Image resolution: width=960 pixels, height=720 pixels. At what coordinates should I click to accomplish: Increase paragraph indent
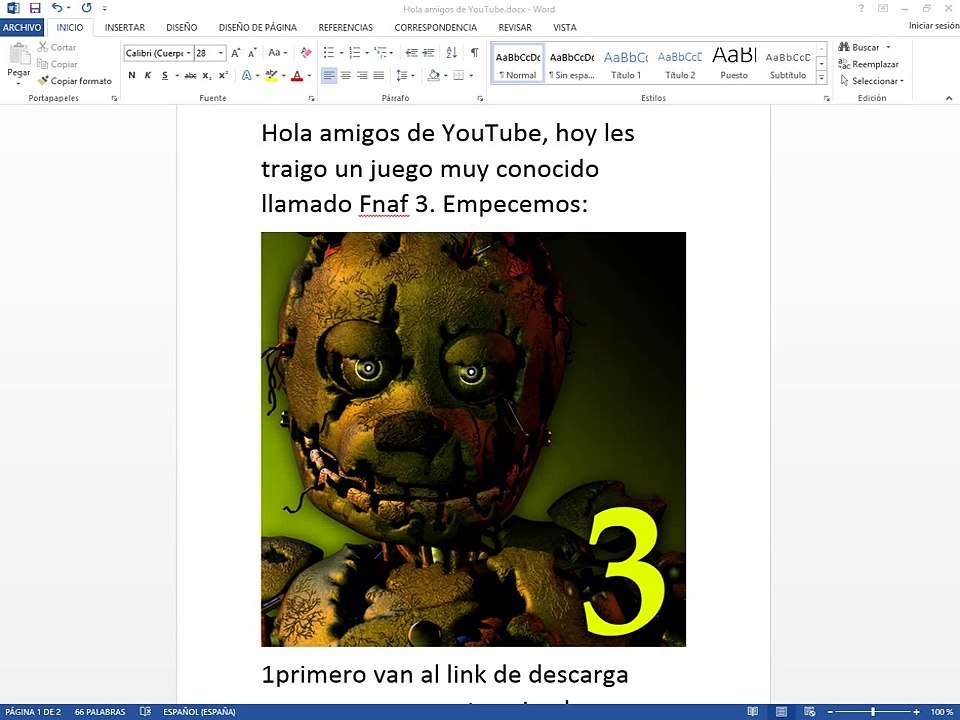[429, 53]
